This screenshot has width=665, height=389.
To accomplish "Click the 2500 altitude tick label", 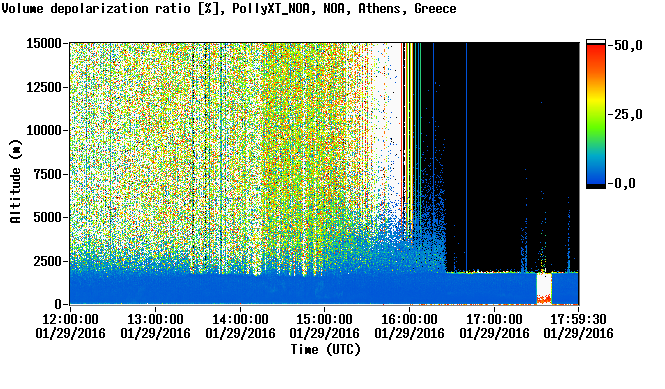I will (48, 261).
